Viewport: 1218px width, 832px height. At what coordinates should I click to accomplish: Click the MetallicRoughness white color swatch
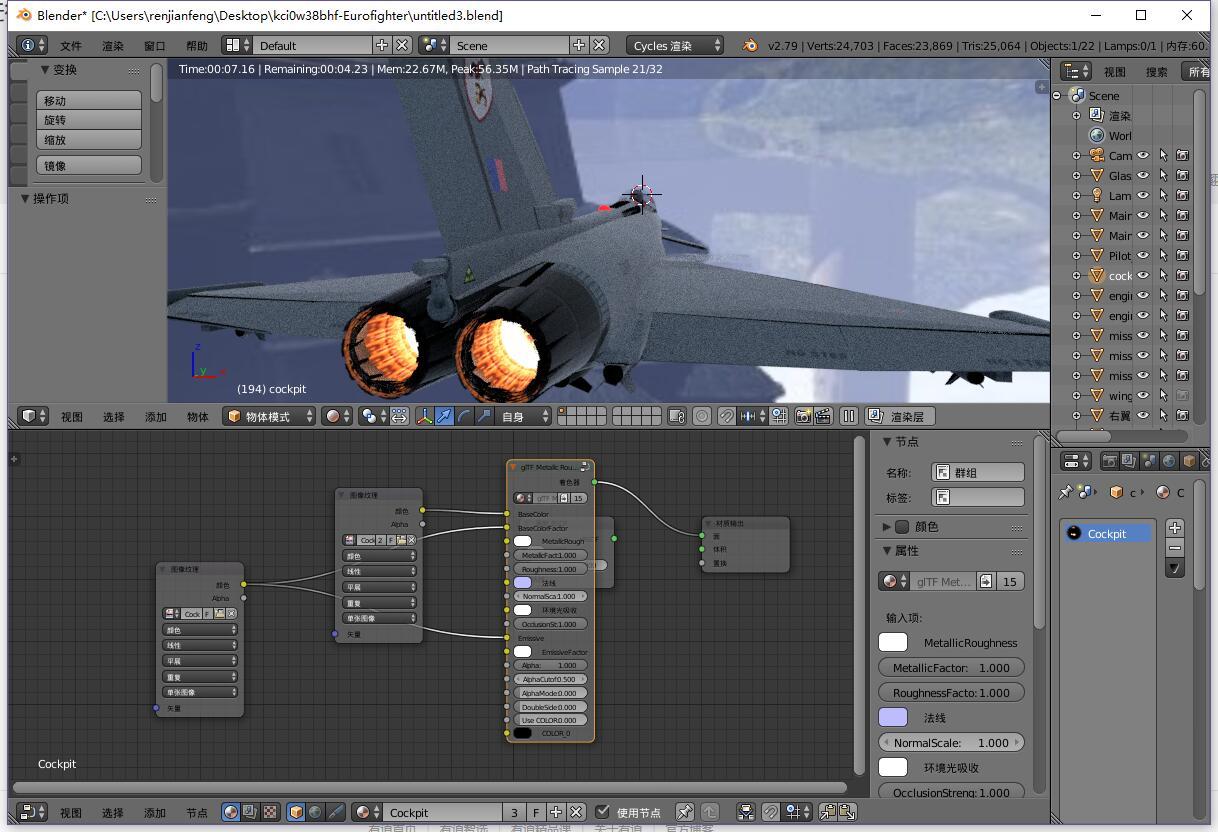pyautogui.click(x=893, y=642)
